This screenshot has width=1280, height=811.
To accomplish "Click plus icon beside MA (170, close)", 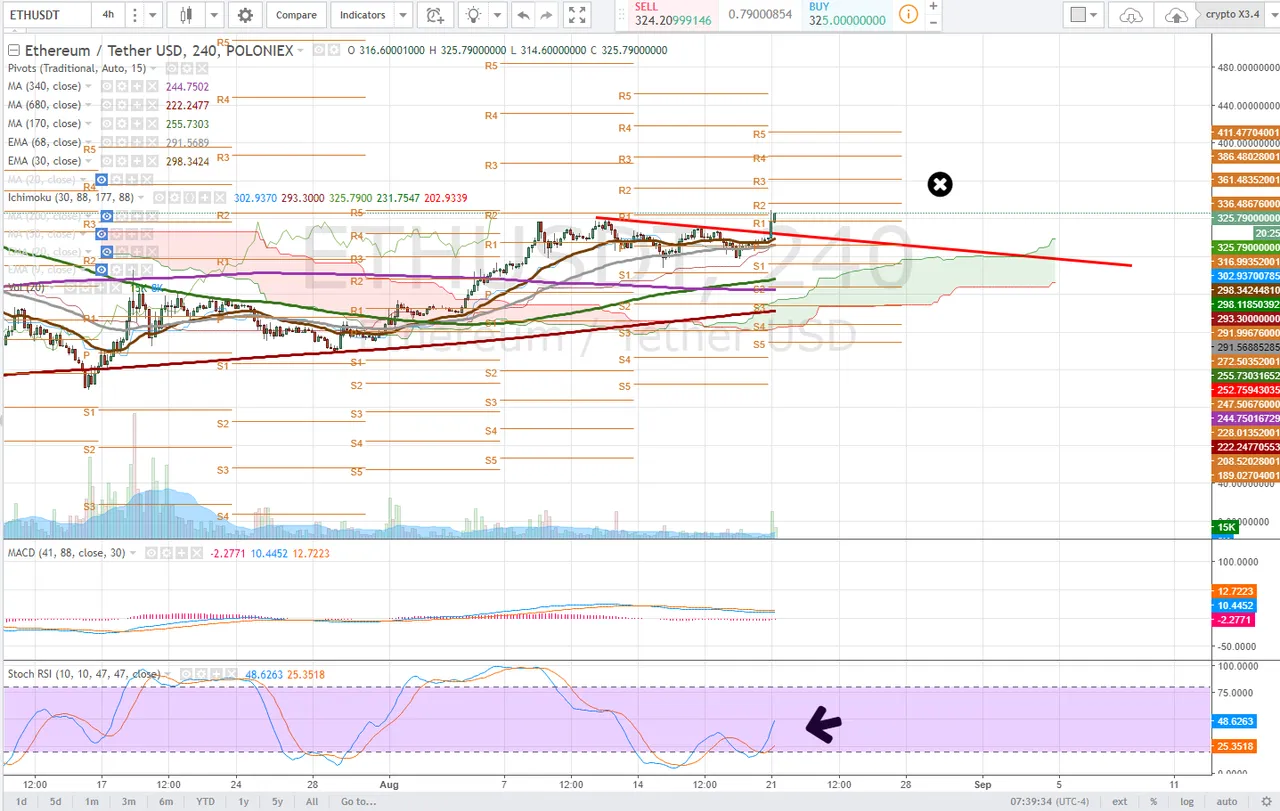I will coord(137,124).
